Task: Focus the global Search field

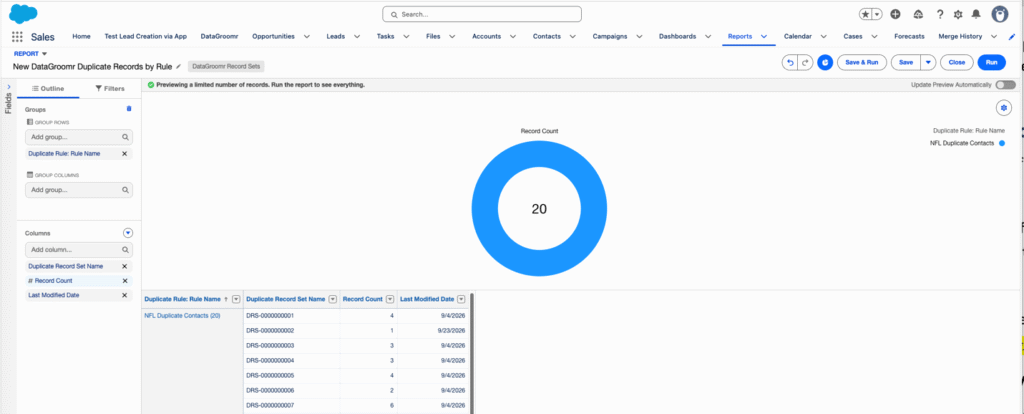Action: tap(482, 14)
